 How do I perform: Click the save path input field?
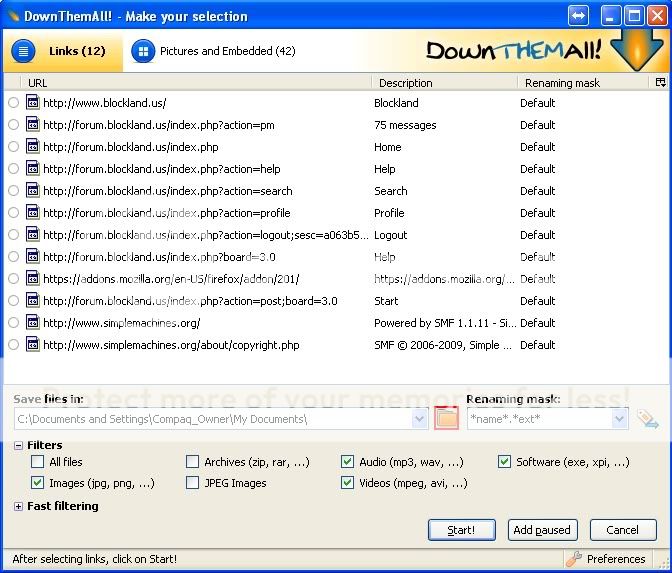click(213, 419)
